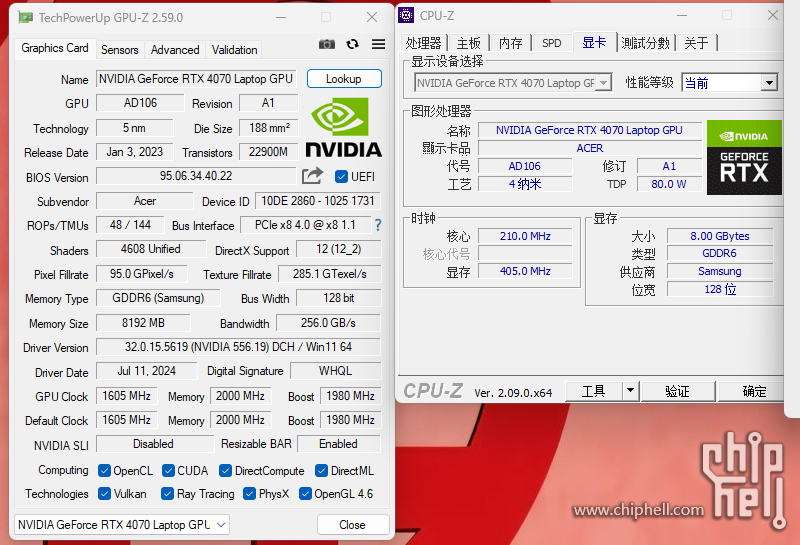Click the Bus Interface question mark icon
Viewport: 800px width, 545px height.
click(378, 226)
